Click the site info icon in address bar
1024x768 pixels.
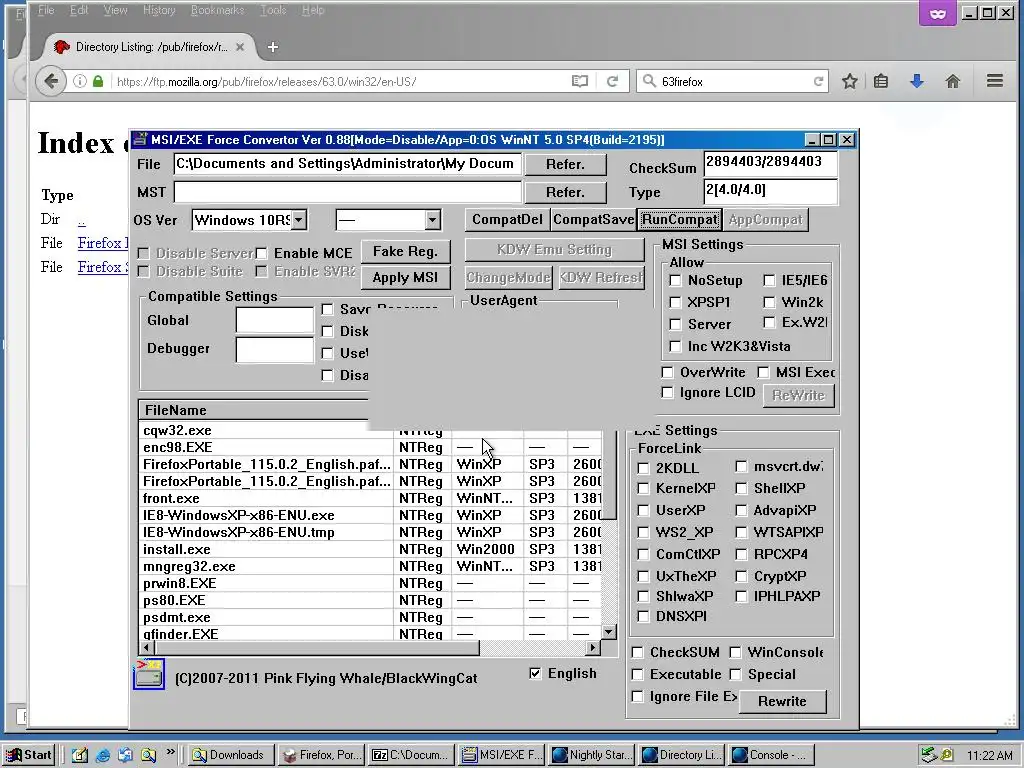click(80, 82)
